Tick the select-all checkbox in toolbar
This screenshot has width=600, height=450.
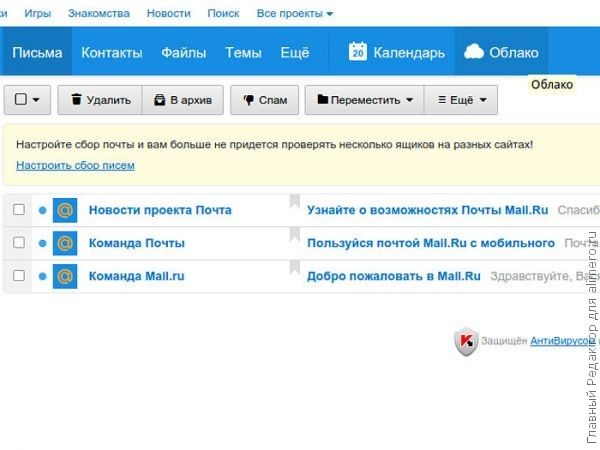coord(21,99)
